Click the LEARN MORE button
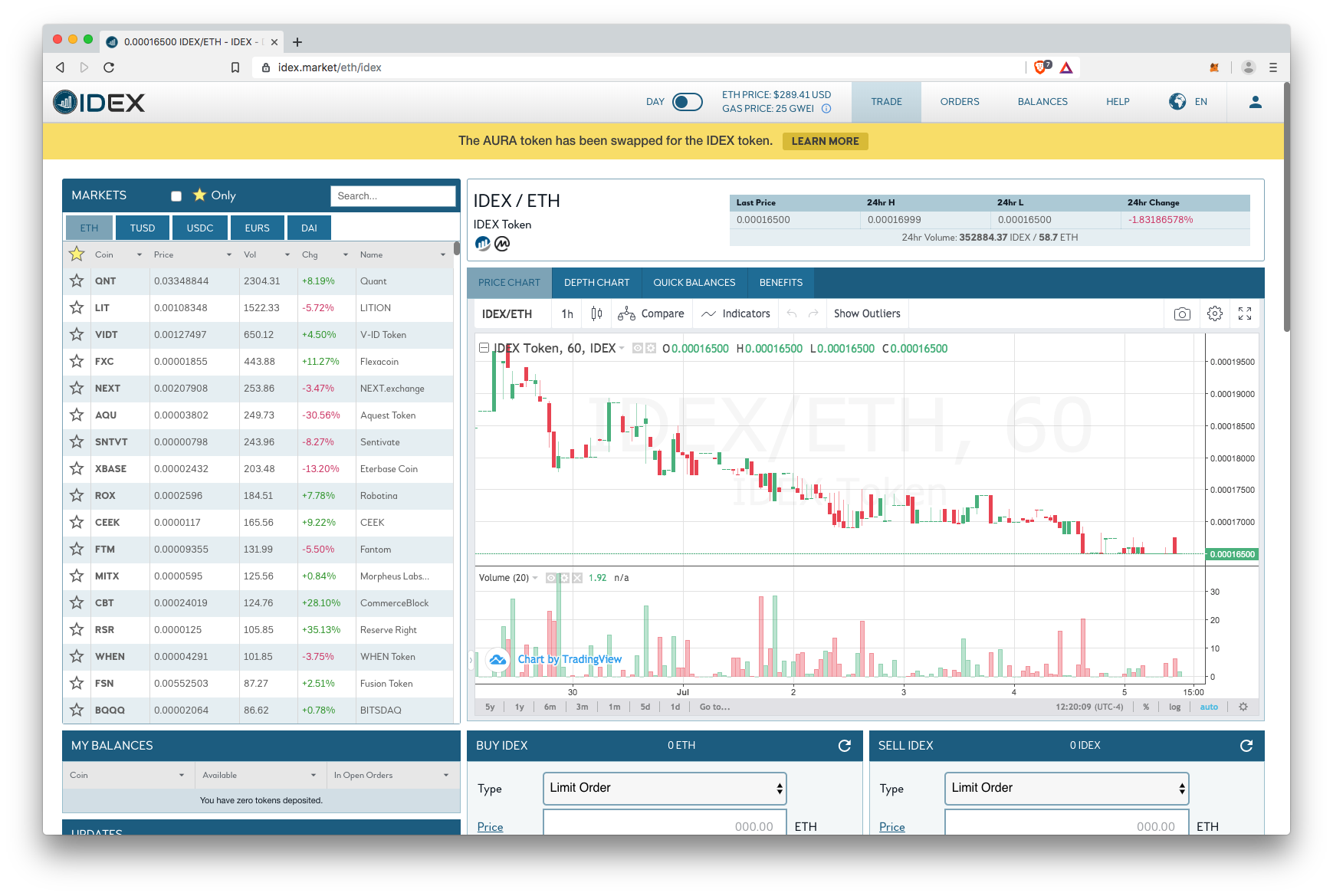Viewport: 1333px width, 896px height. (825, 141)
